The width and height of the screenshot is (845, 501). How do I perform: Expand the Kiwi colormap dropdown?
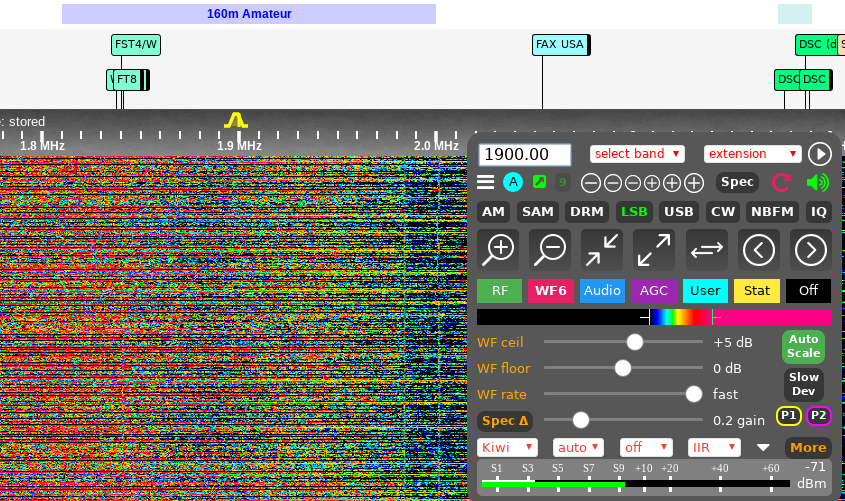507,447
